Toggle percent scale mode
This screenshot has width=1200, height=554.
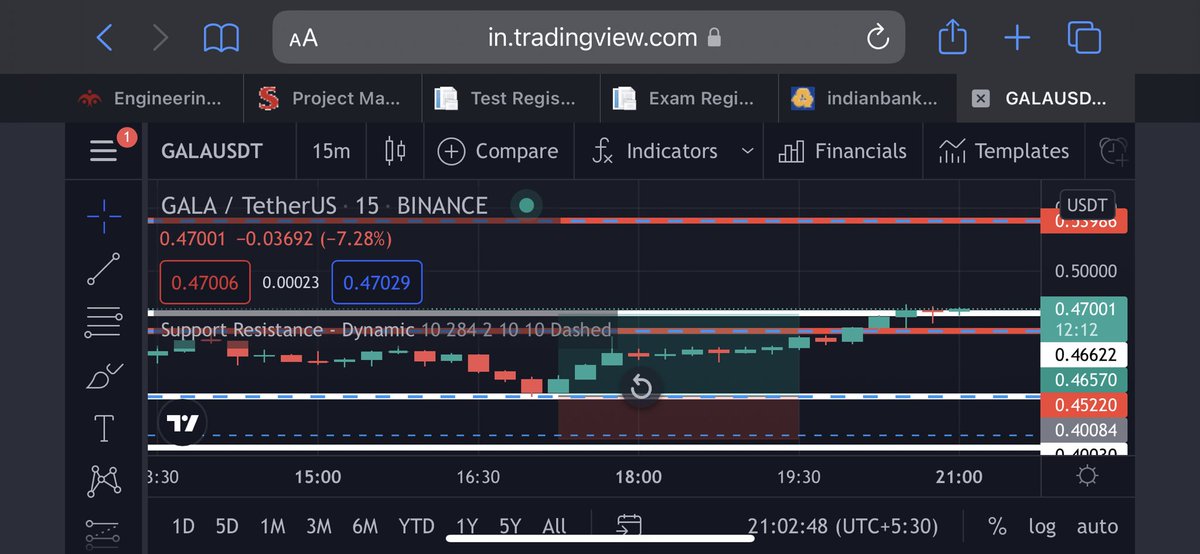tap(997, 526)
